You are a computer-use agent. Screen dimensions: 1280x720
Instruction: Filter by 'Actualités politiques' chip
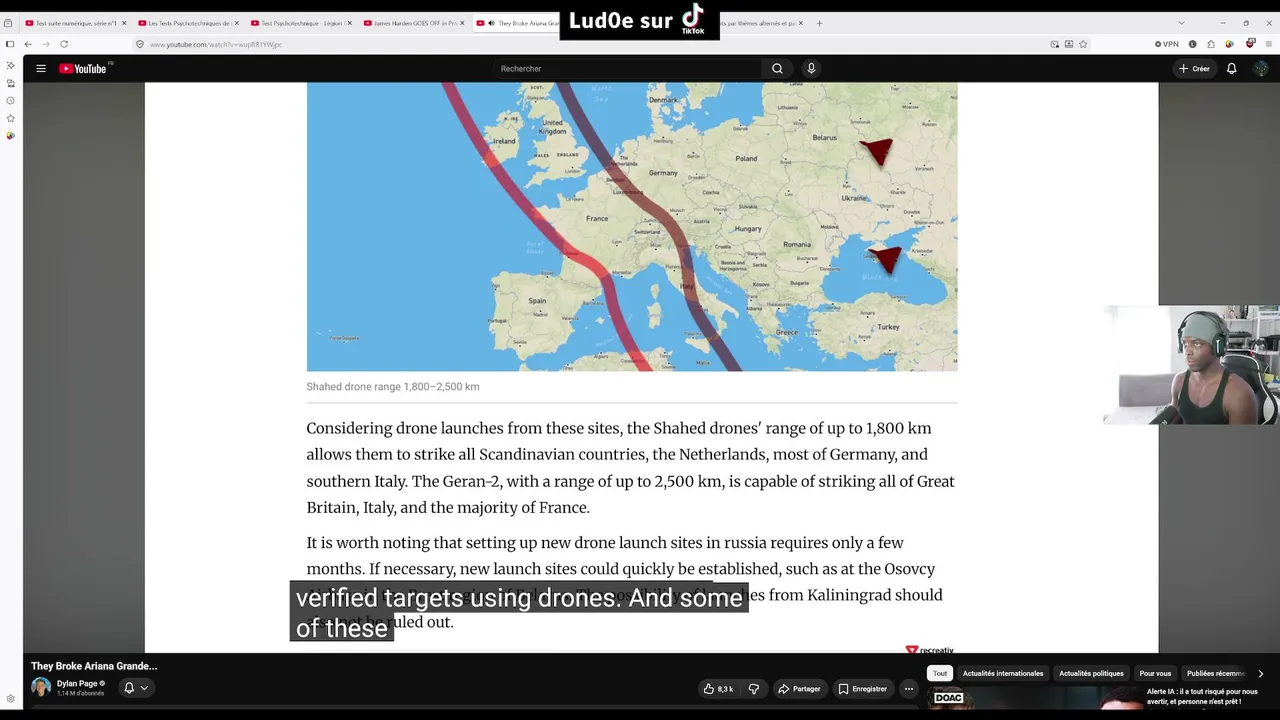[x=1091, y=674]
